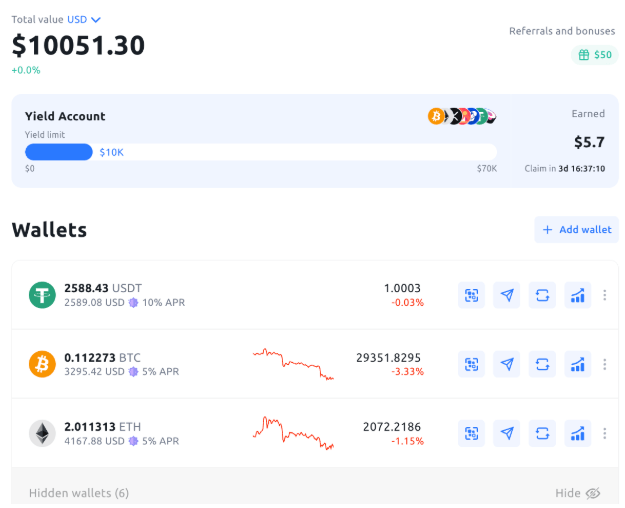The width and height of the screenshot is (625, 508).
Task: Click the send icon in BTC row
Action: coord(507,364)
